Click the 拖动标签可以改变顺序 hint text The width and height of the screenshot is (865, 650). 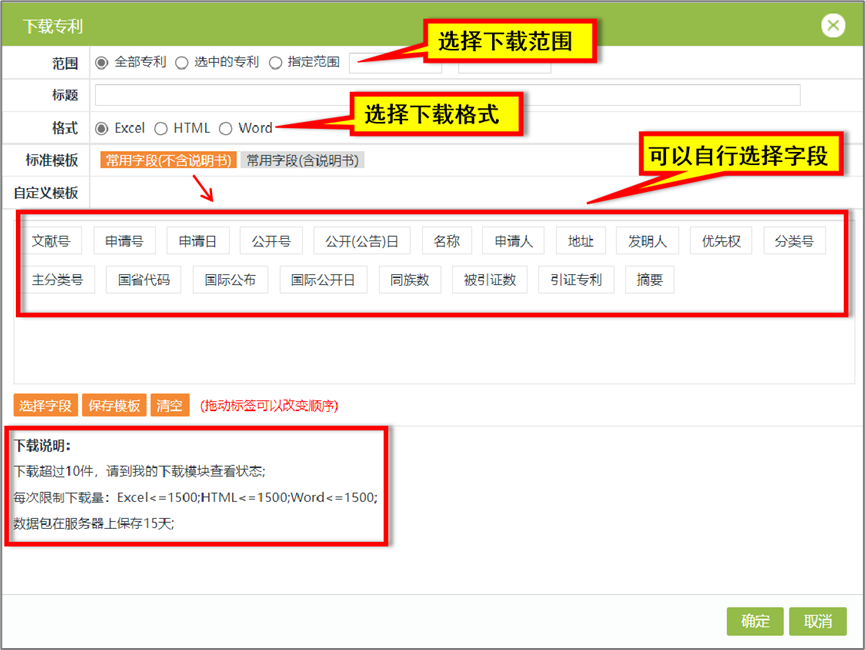point(269,406)
